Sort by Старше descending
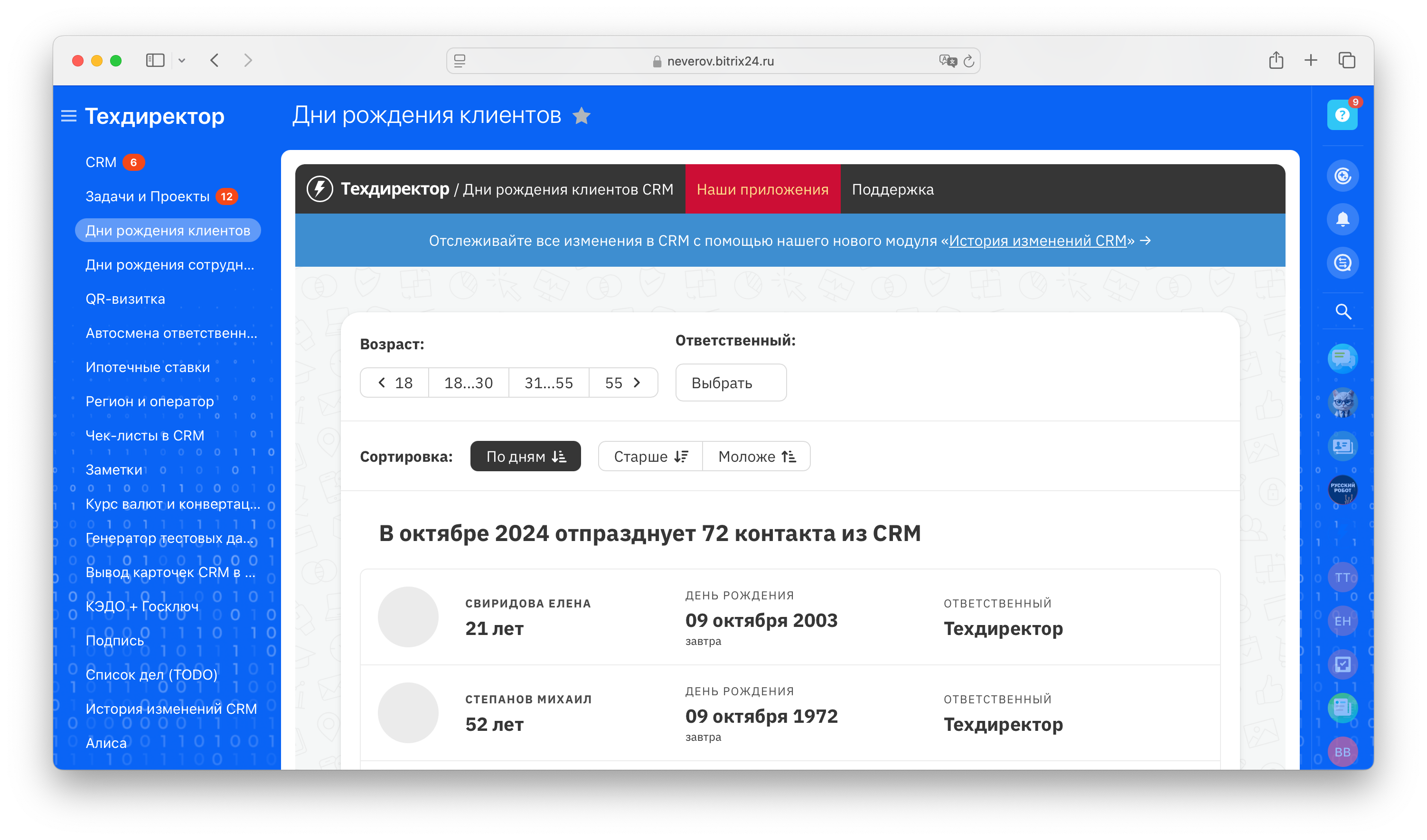This screenshot has width=1427, height=840. [x=650, y=456]
